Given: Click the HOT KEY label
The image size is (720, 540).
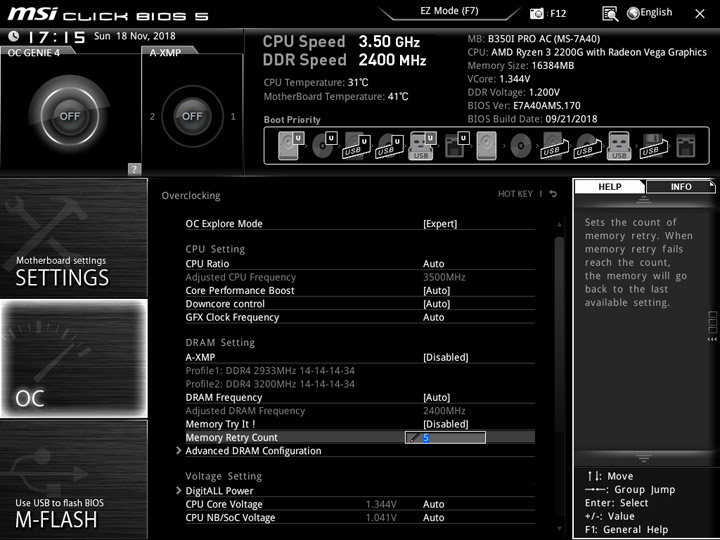Looking at the screenshot, I should tap(515, 194).
